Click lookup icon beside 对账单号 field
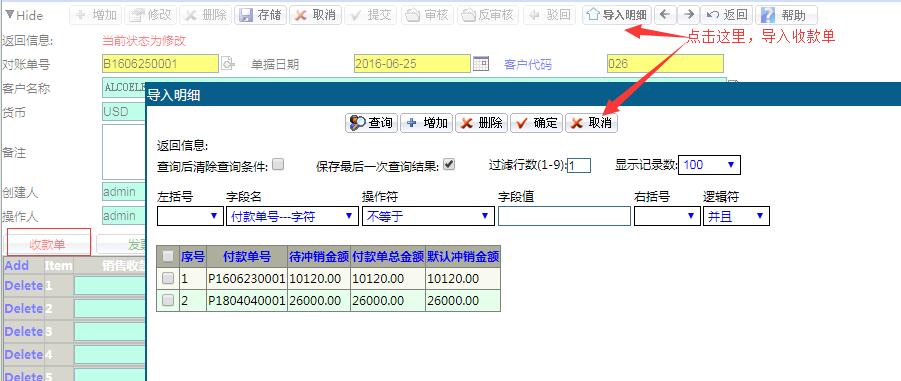 [x=229, y=64]
